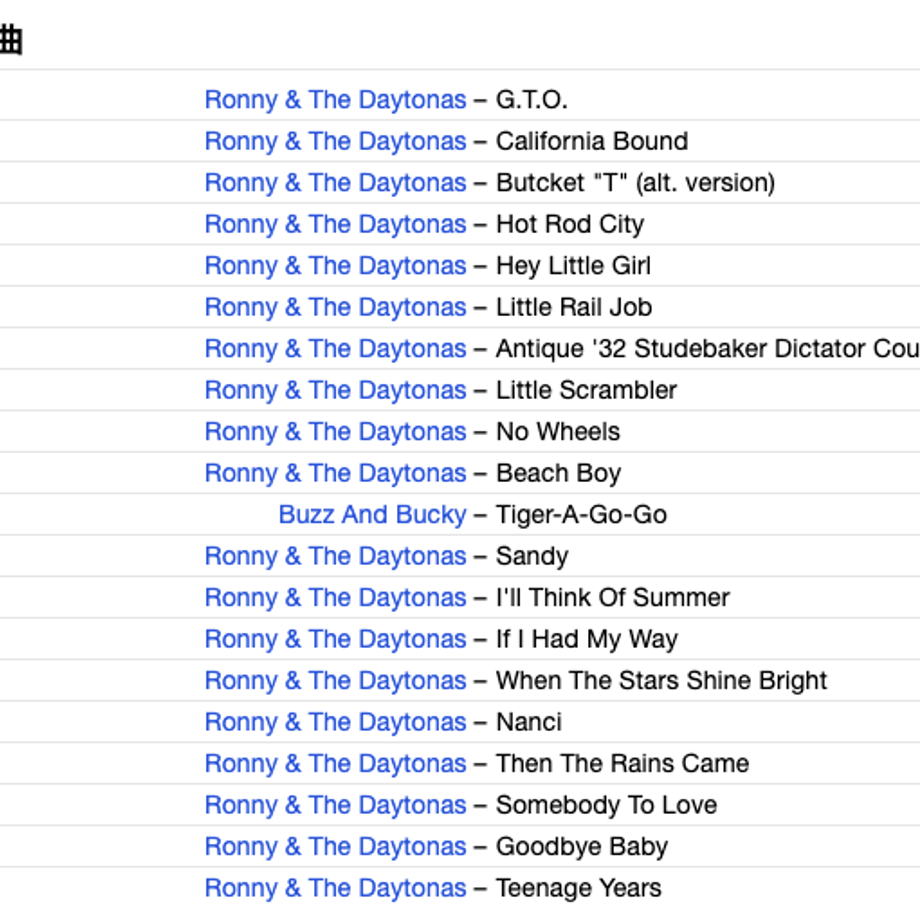Image resolution: width=920 pixels, height=920 pixels.
Task: Select the track title Teenage Years
Action: click(579, 888)
